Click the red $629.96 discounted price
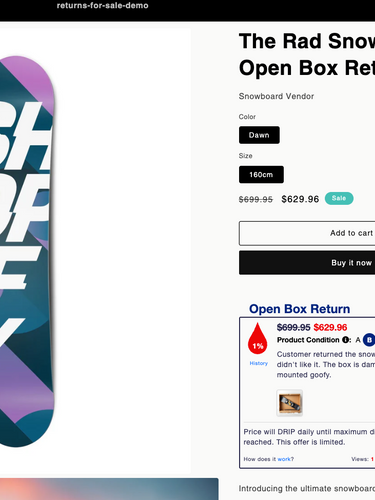Viewport: 375px width, 500px height. 330,327
